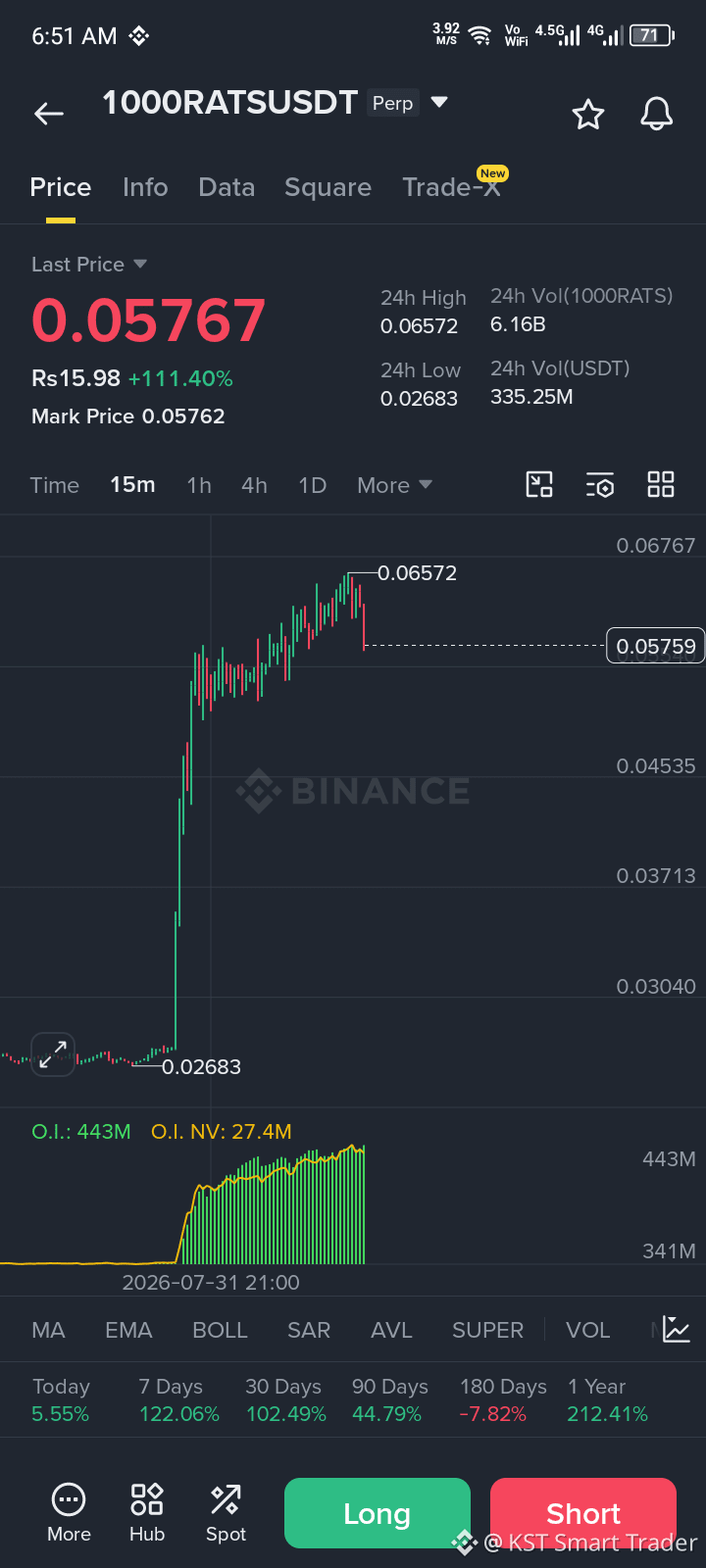
Task: Tap the Perp contract label
Action: click(x=393, y=103)
